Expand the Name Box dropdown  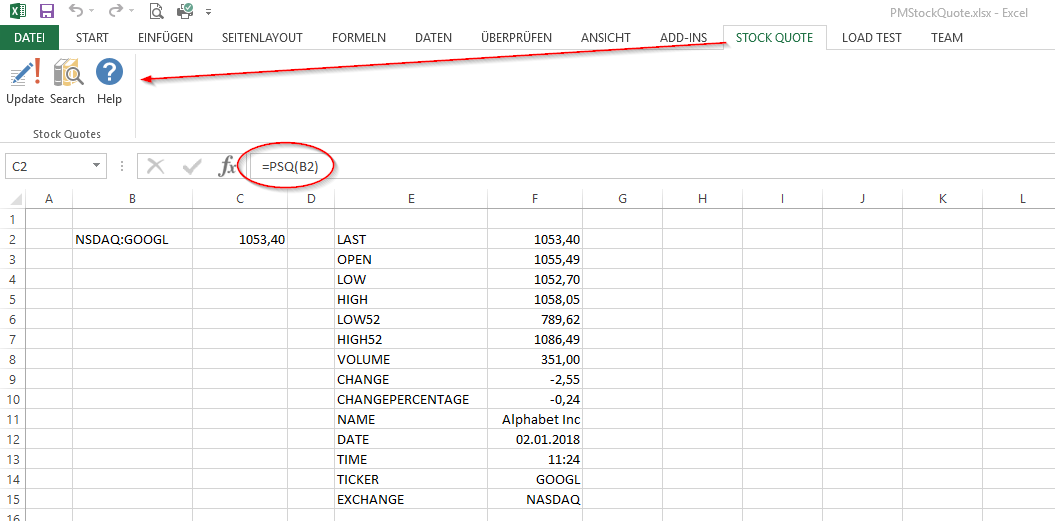tap(97, 166)
